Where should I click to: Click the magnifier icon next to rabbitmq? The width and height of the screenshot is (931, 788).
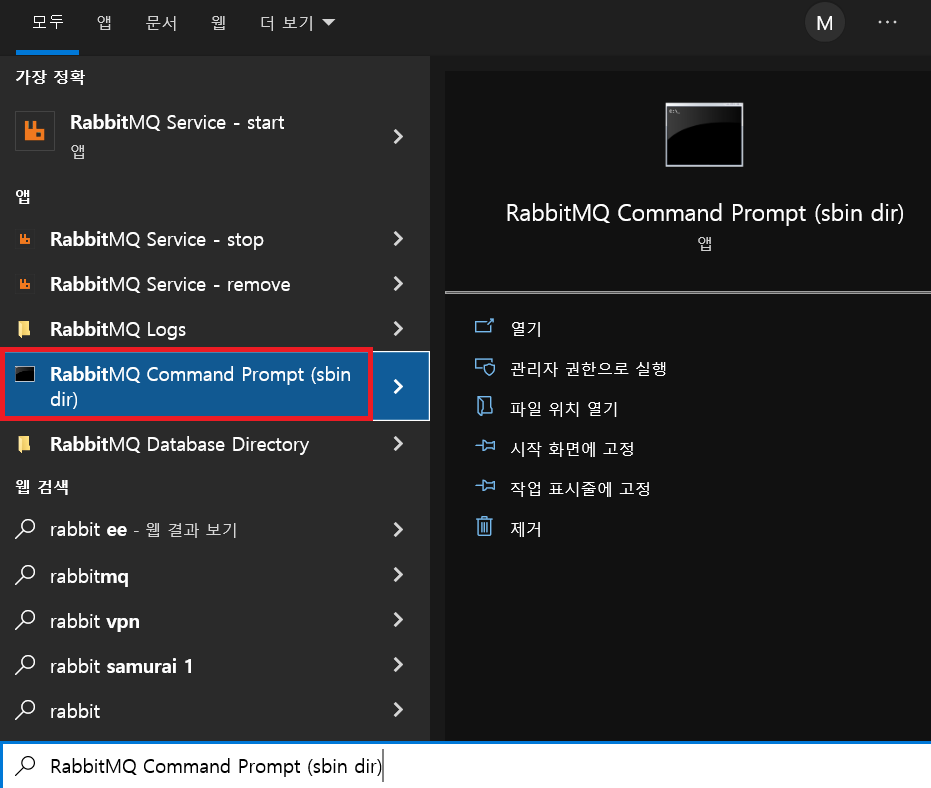[25, 574]
